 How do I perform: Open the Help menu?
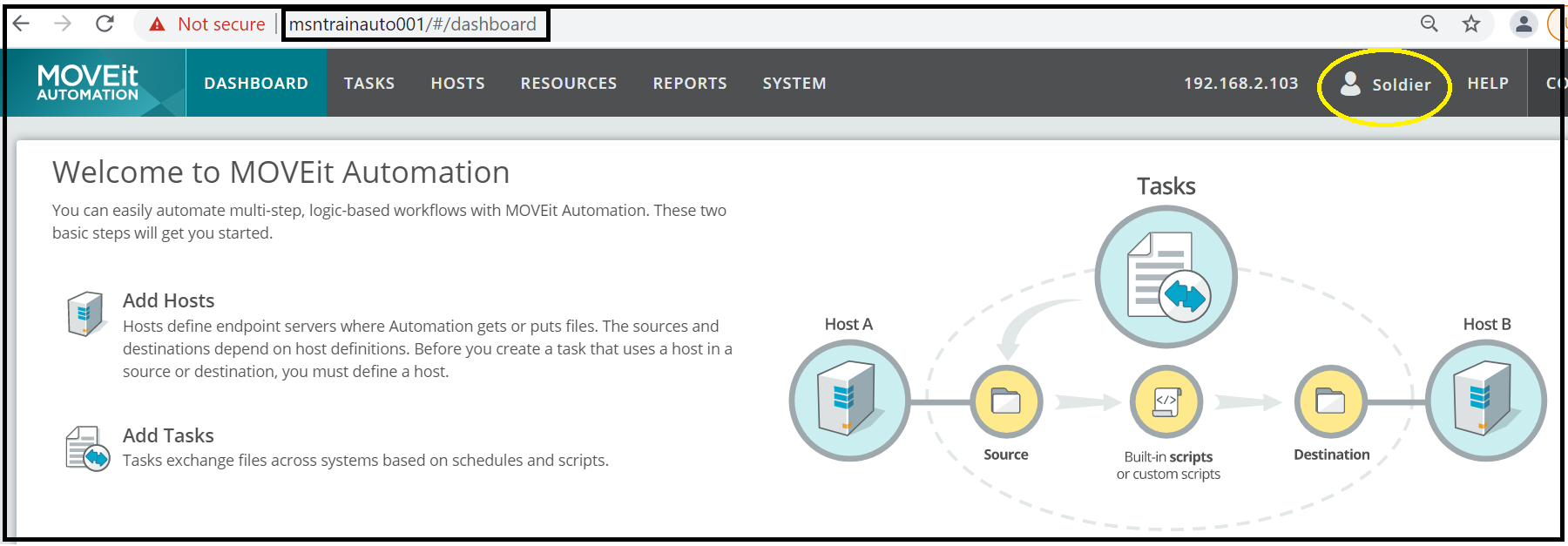(x=1488, y=83)
